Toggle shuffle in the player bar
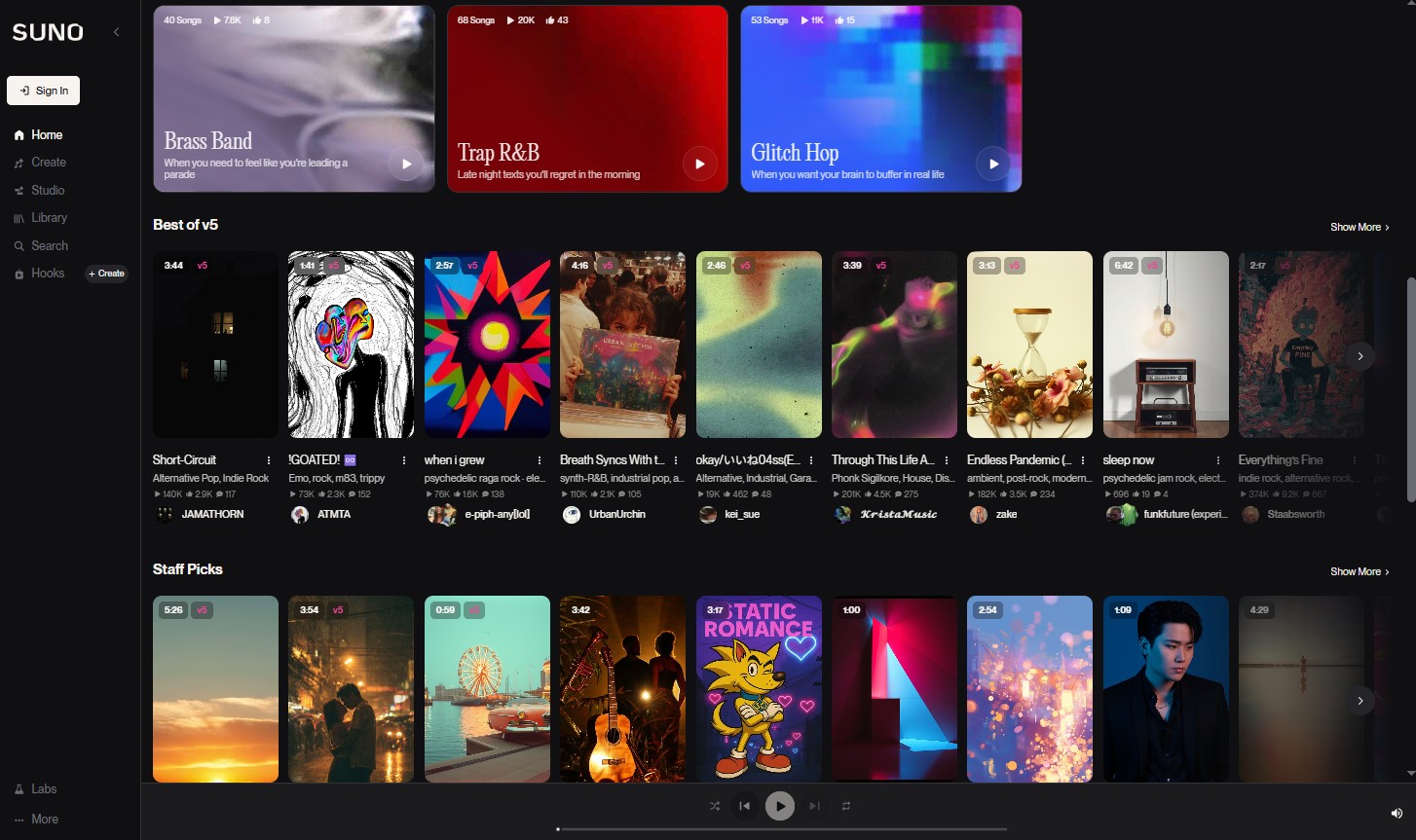 715,806
